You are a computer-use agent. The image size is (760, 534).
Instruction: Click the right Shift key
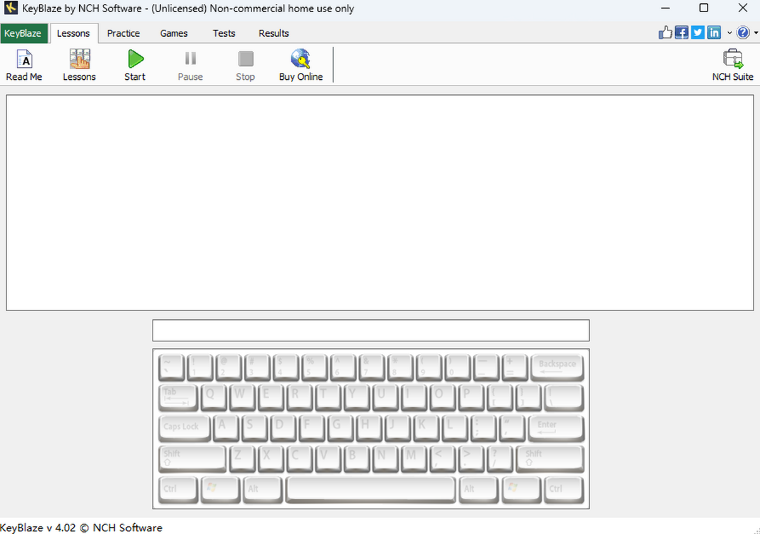pyautogui.click(x=550, y=458)
